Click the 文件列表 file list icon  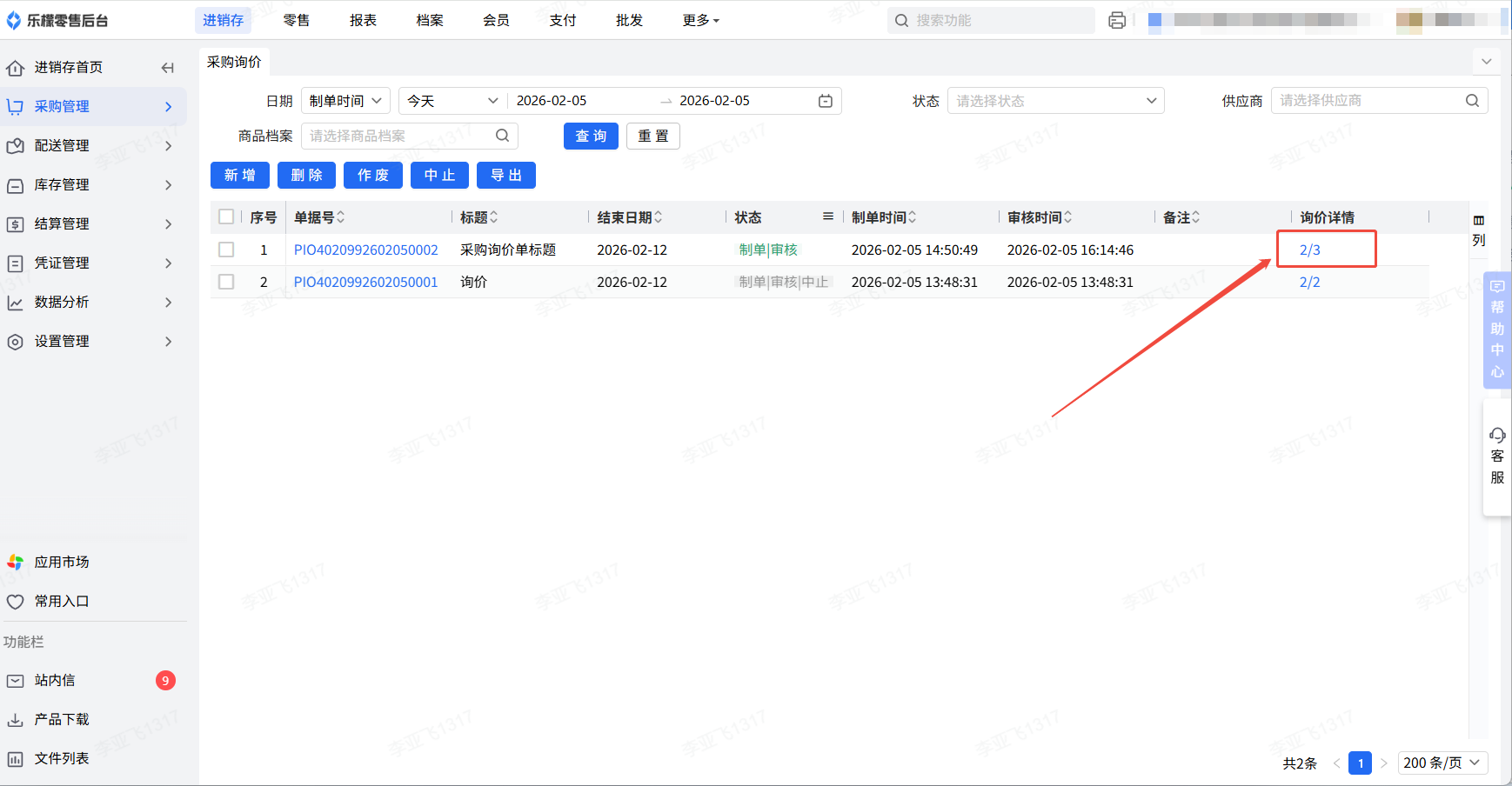point(15,759)
